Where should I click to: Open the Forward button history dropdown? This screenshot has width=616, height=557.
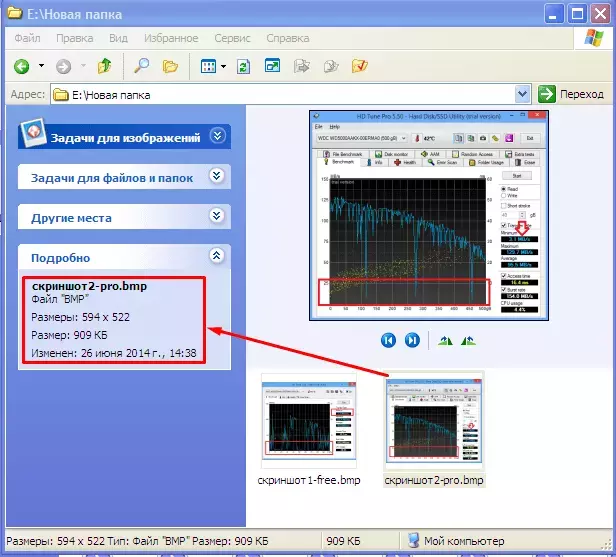[83, 66]
